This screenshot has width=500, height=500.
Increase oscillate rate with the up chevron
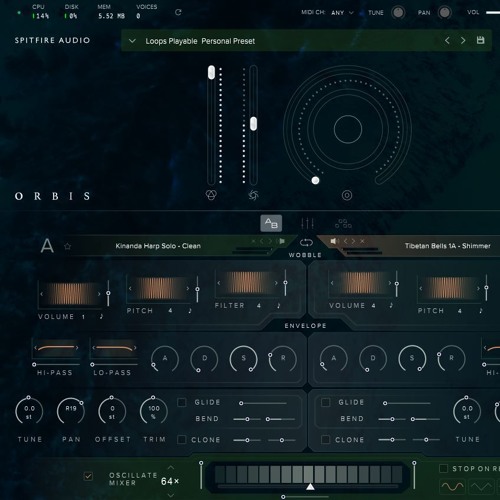[170, 468]
